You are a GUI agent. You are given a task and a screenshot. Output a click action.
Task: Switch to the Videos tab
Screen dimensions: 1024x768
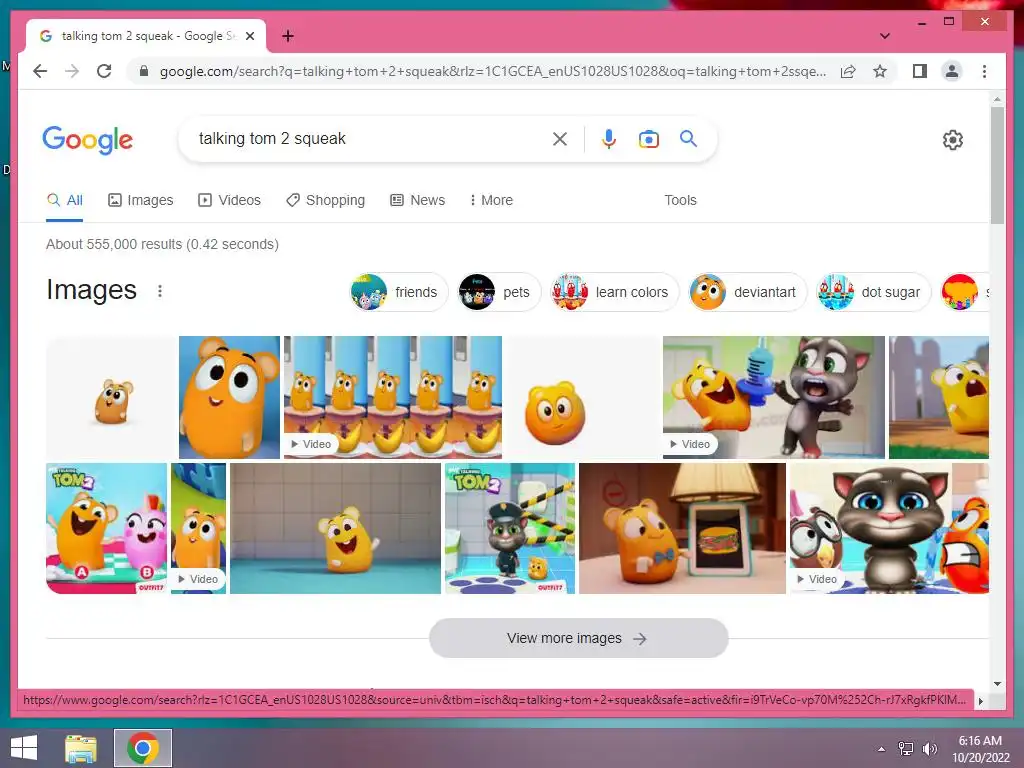[229, 200]
